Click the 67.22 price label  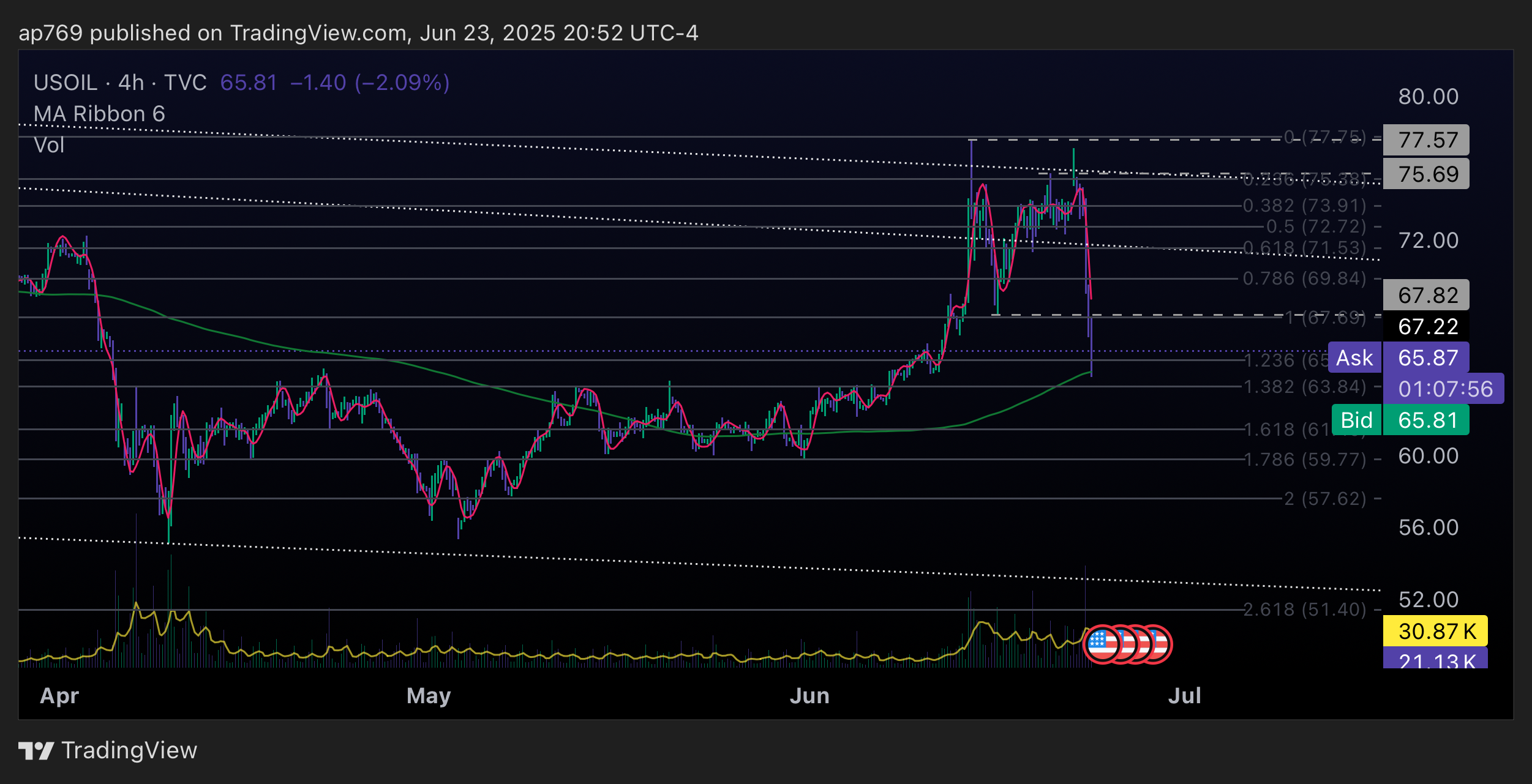coord(1426,326)
